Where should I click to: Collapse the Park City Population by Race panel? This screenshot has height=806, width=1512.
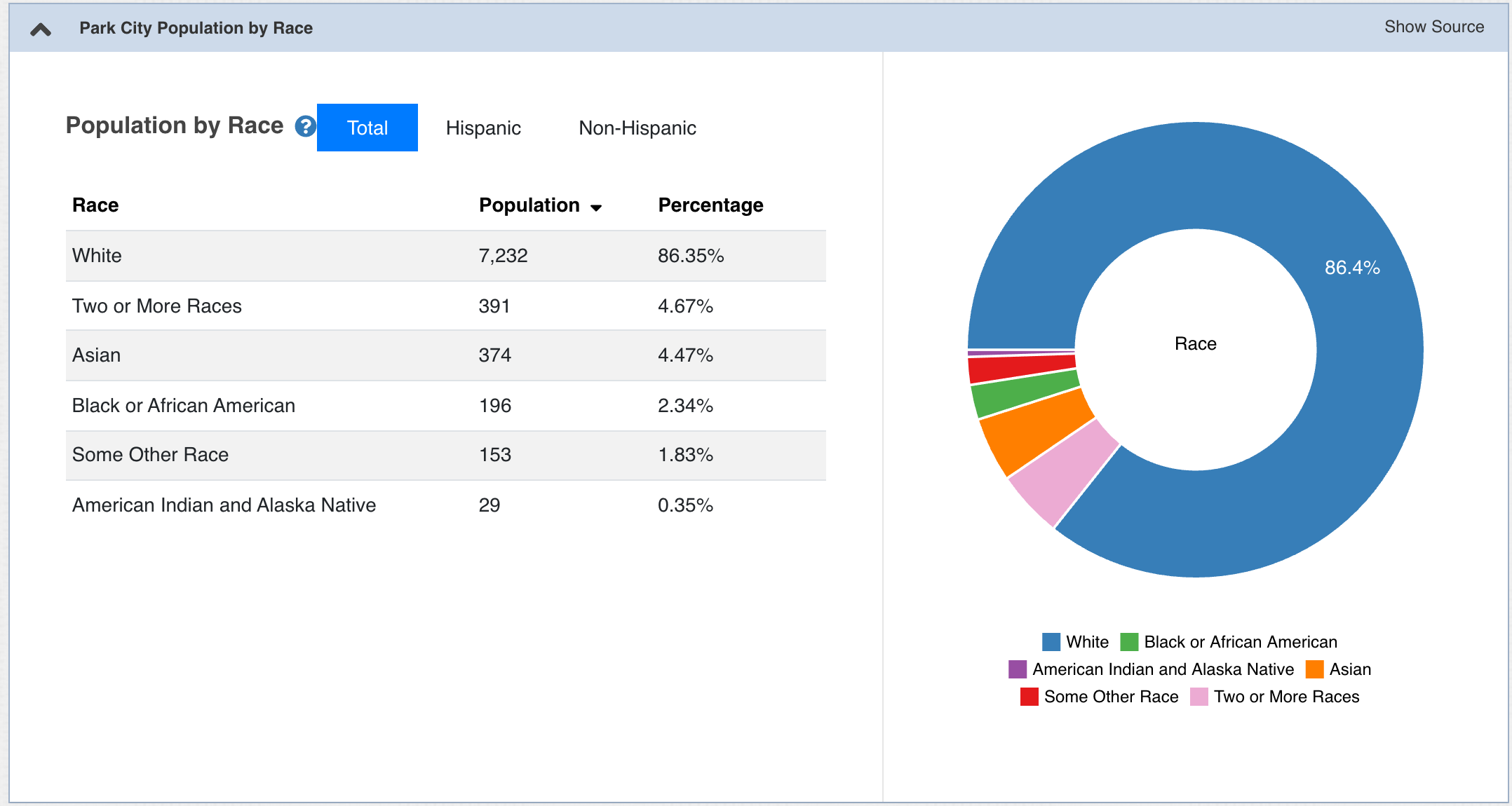[x=41, y=29]
